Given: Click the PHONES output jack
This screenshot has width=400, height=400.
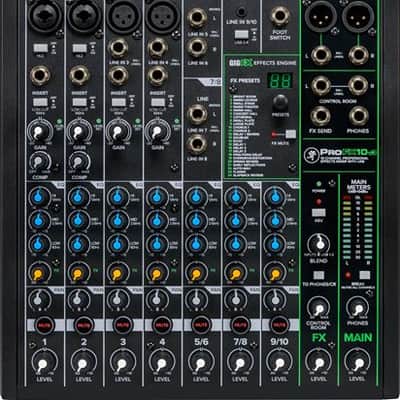Looking at the screenshot, I should (x=359, y=116).
